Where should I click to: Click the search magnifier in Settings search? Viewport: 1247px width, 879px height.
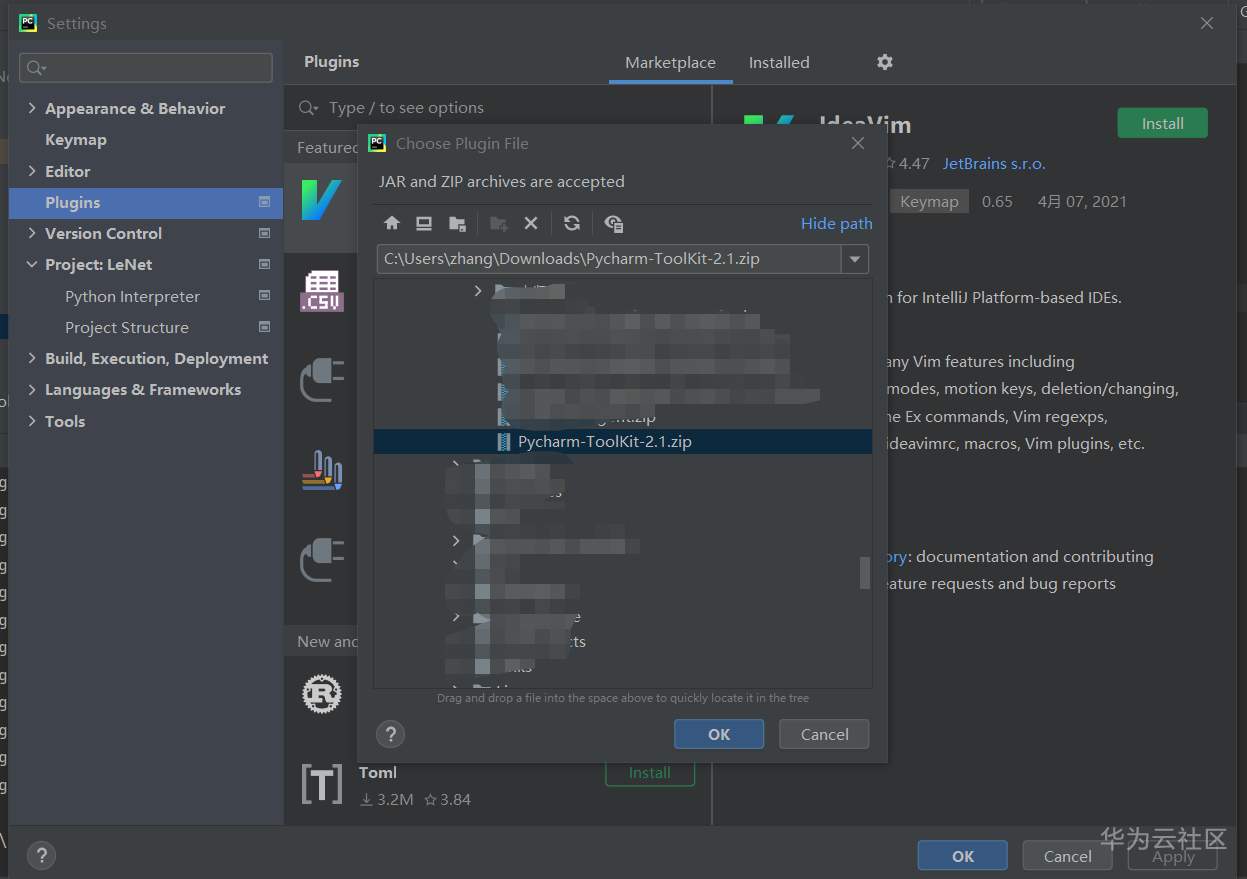[36, 68]
